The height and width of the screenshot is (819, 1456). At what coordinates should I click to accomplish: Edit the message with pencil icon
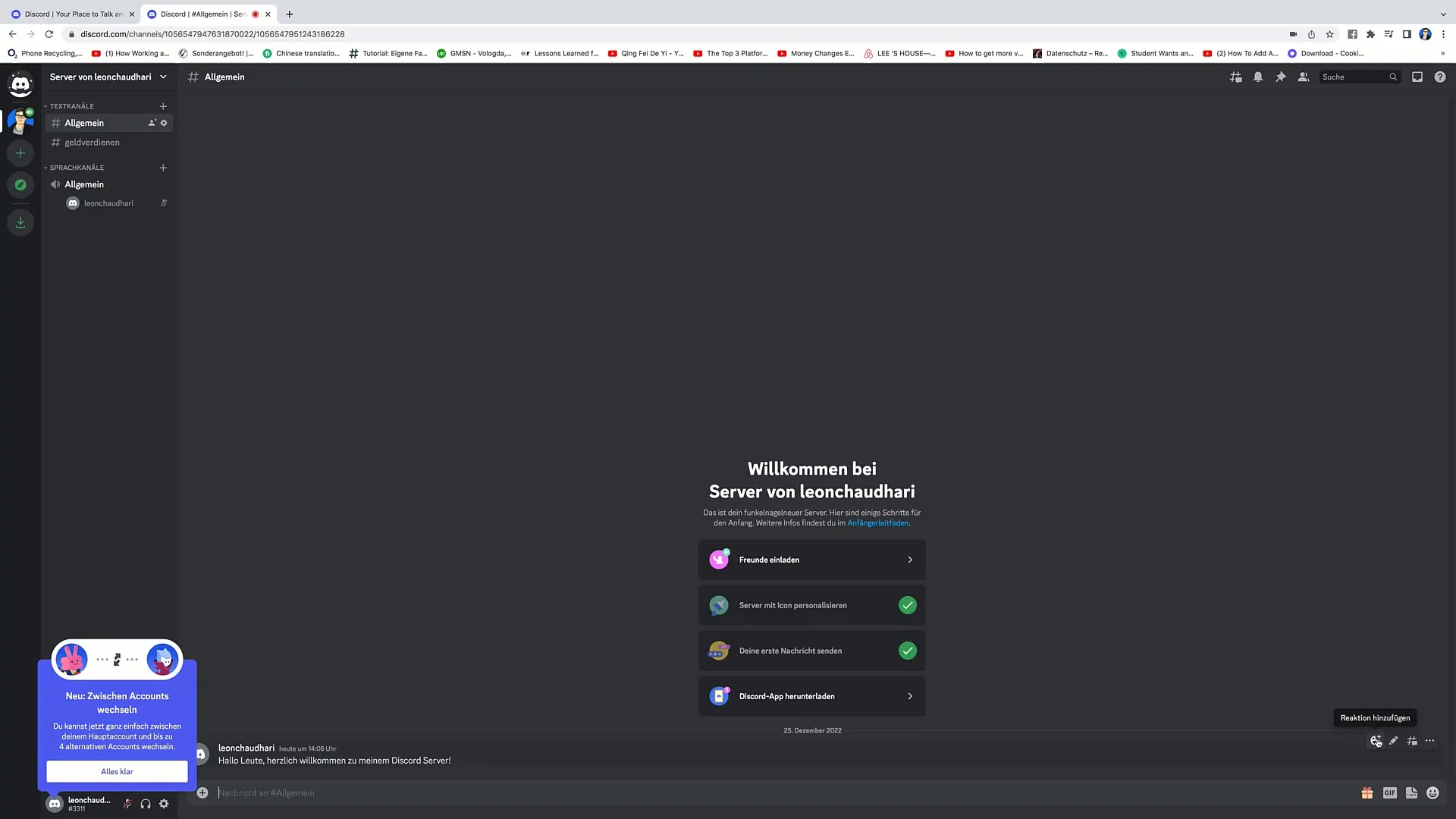point(1394,741)
